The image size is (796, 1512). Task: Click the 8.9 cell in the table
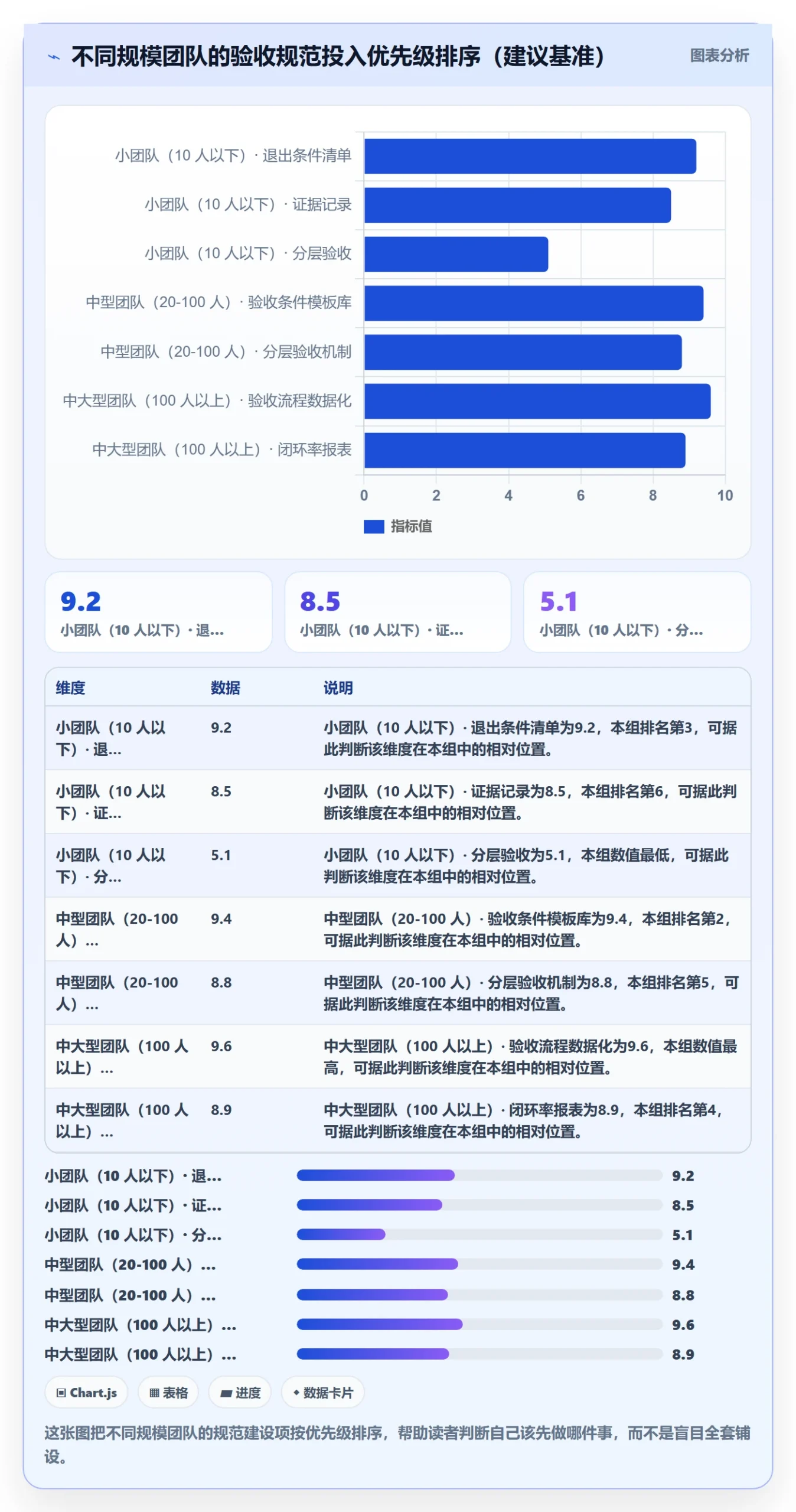point(221,1110)
